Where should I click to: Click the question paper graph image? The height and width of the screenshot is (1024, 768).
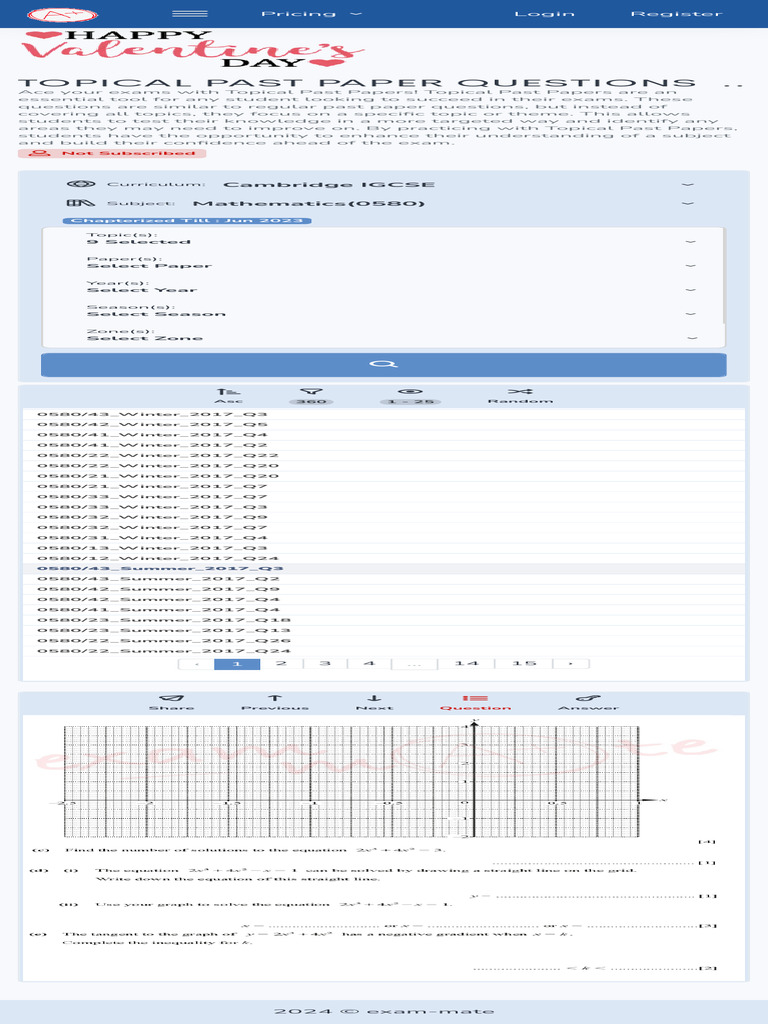384,847
